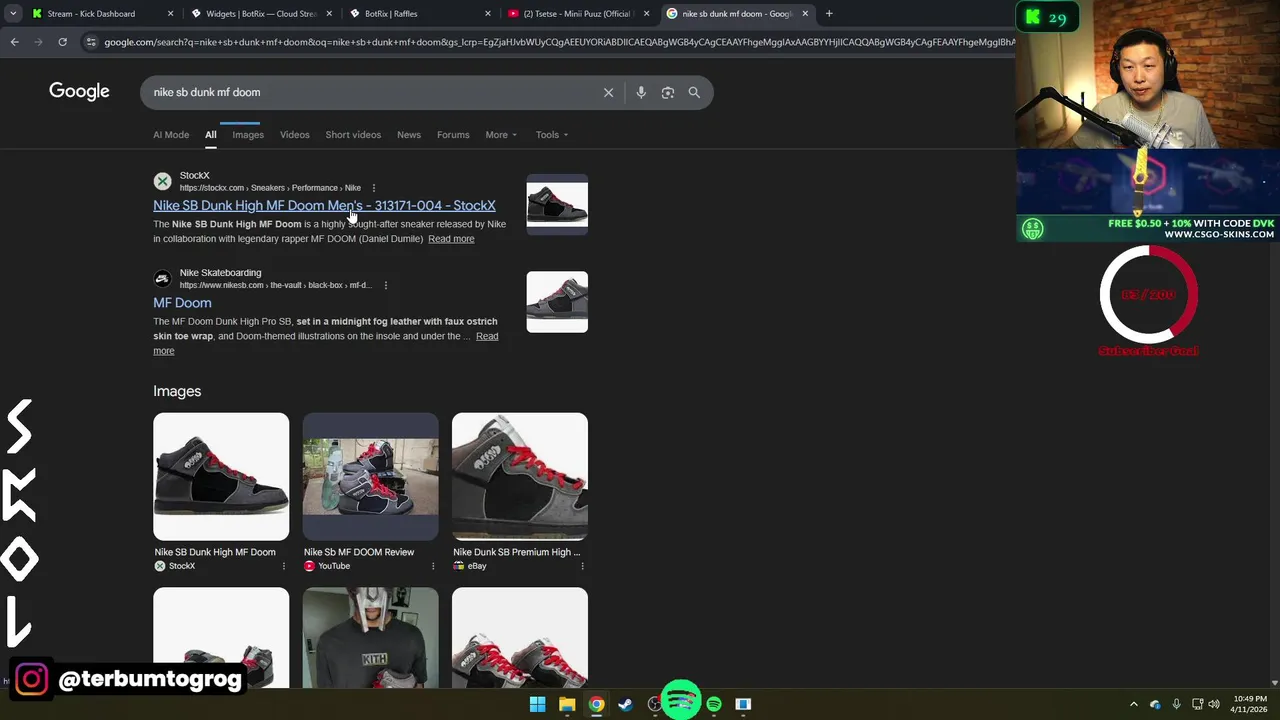The width and height of the screenshot is (1280, 720).
Task: Open three-dot menu for Nike Skateboarding result
Action: 386,285
